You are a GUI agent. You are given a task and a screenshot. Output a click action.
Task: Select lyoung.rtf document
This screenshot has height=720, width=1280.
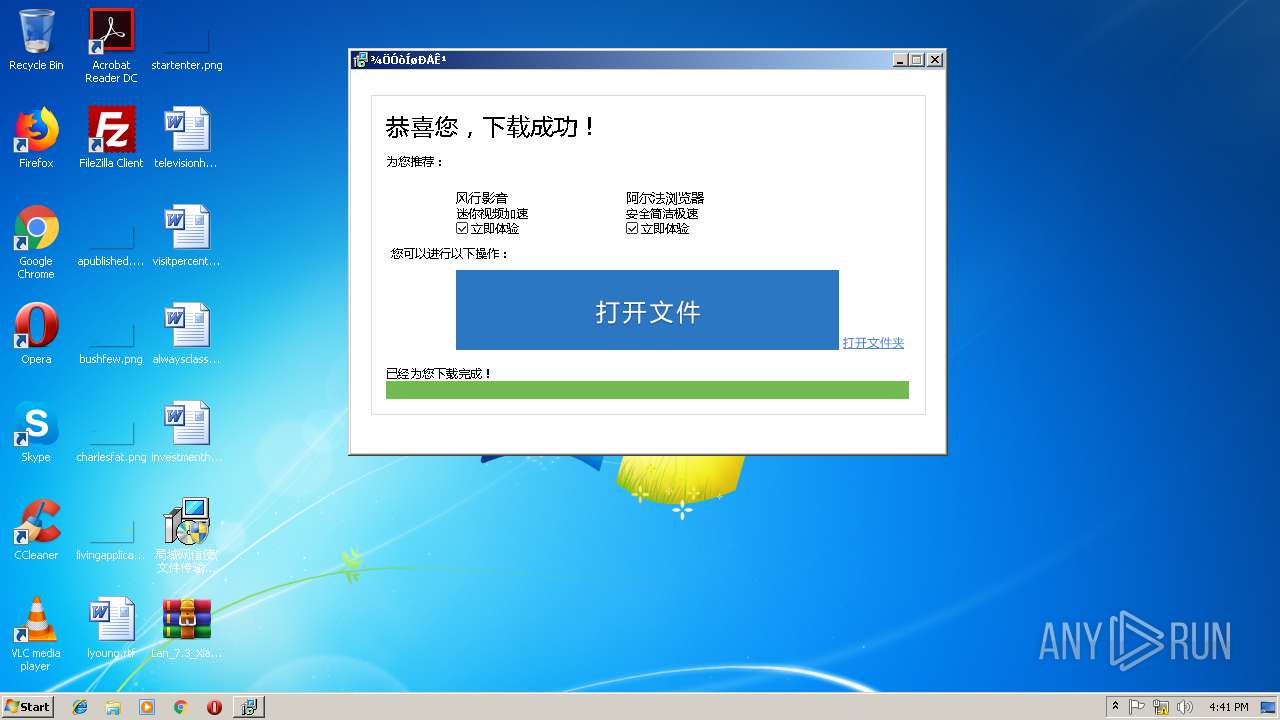tap(111, 629)
